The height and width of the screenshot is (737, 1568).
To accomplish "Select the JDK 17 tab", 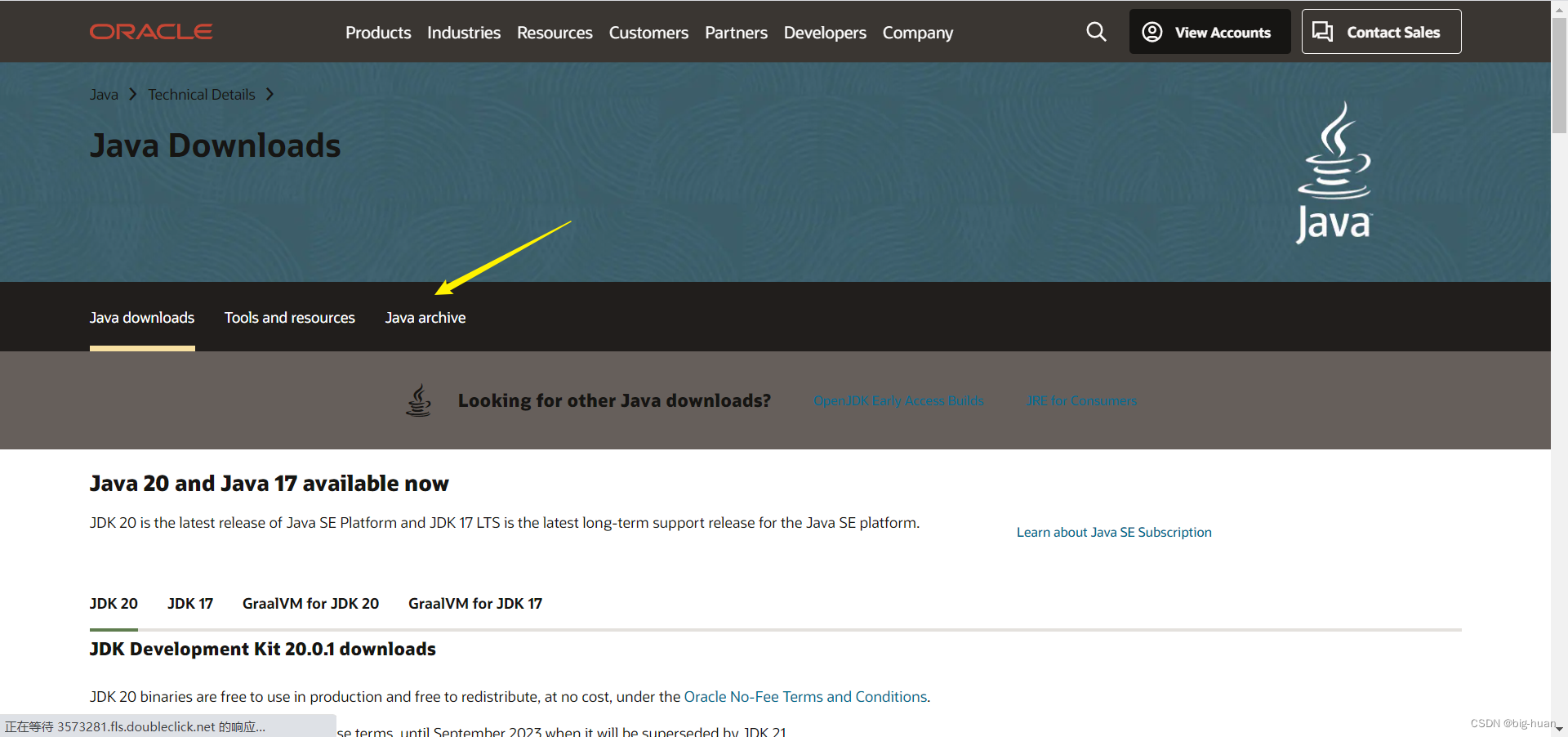I will coord(190,604).
